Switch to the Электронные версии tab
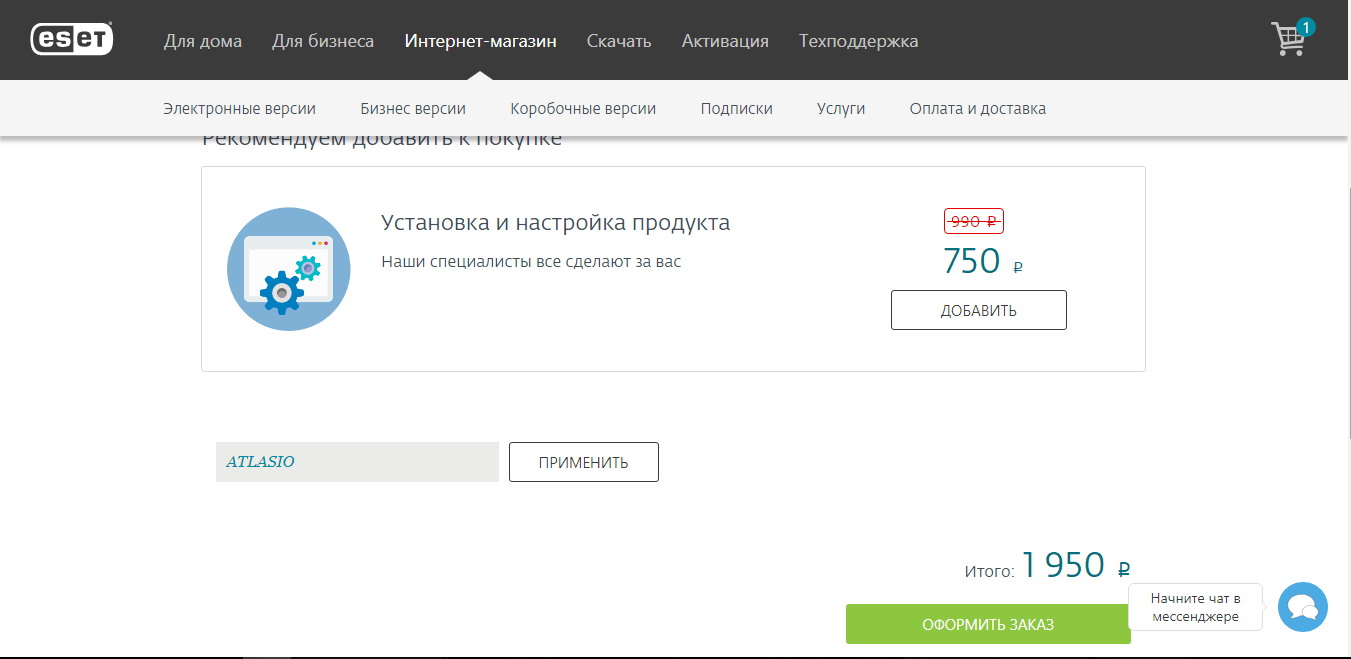This screenshot has height=659, width=1351. [239, 109]
